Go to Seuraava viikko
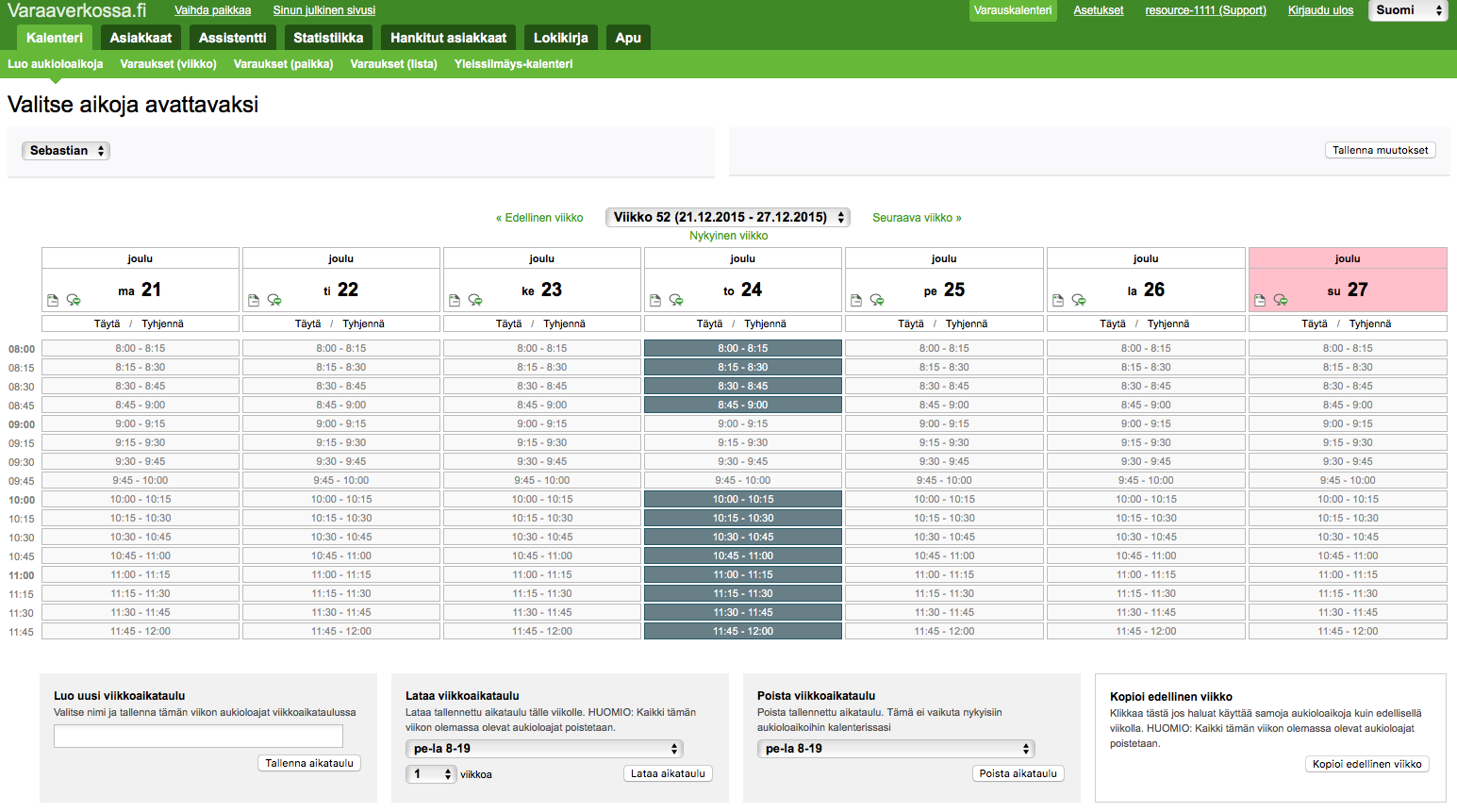The width and height of the screenshot is (1457, 812). pyautogui.click(x=917, y=218)
